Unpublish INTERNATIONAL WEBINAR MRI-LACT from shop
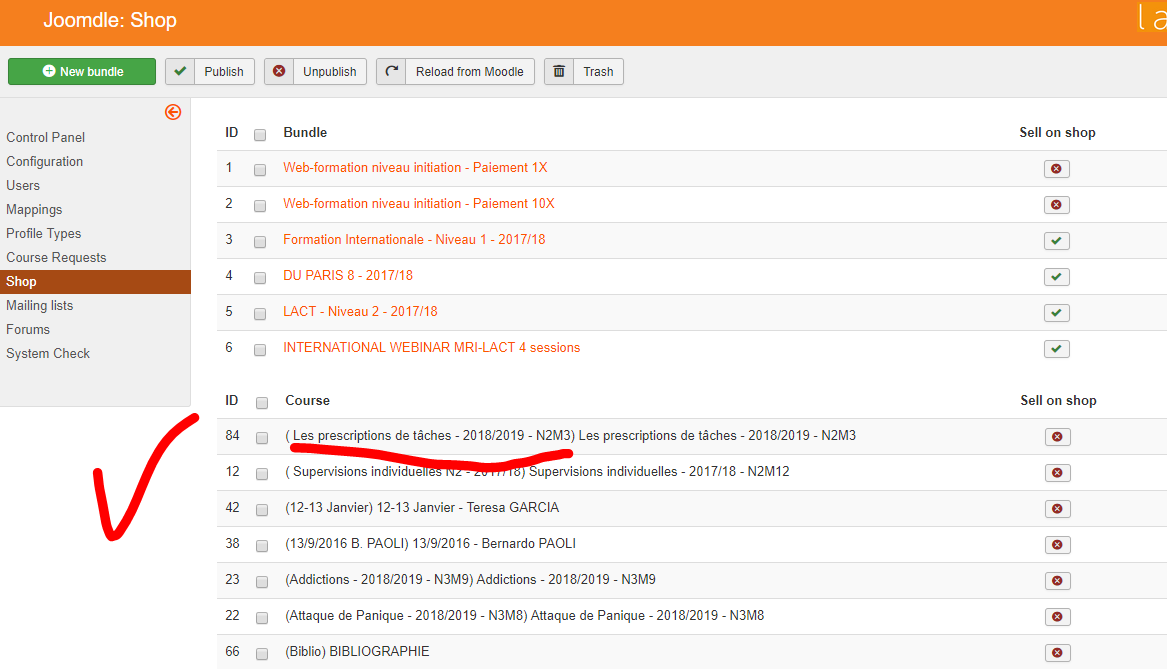 pyautogui.click(x=1056, y=349)
